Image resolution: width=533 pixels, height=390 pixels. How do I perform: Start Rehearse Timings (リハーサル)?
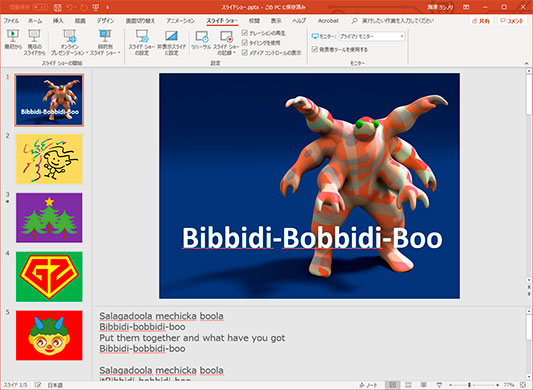pyautogui.click(x=201, y=40)
